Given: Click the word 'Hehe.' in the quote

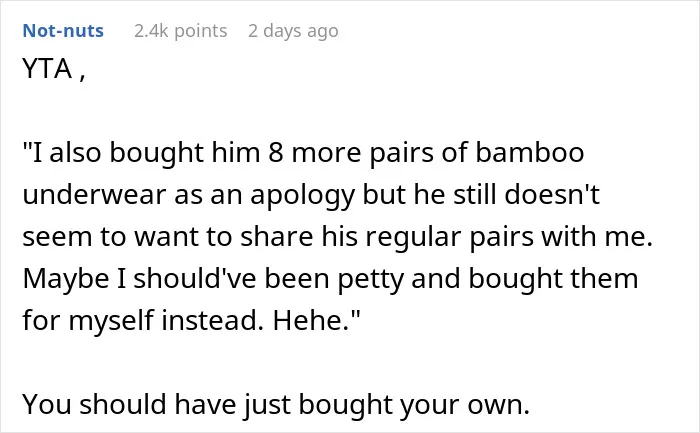Looking at the screenshot, I should pos(312,321).
